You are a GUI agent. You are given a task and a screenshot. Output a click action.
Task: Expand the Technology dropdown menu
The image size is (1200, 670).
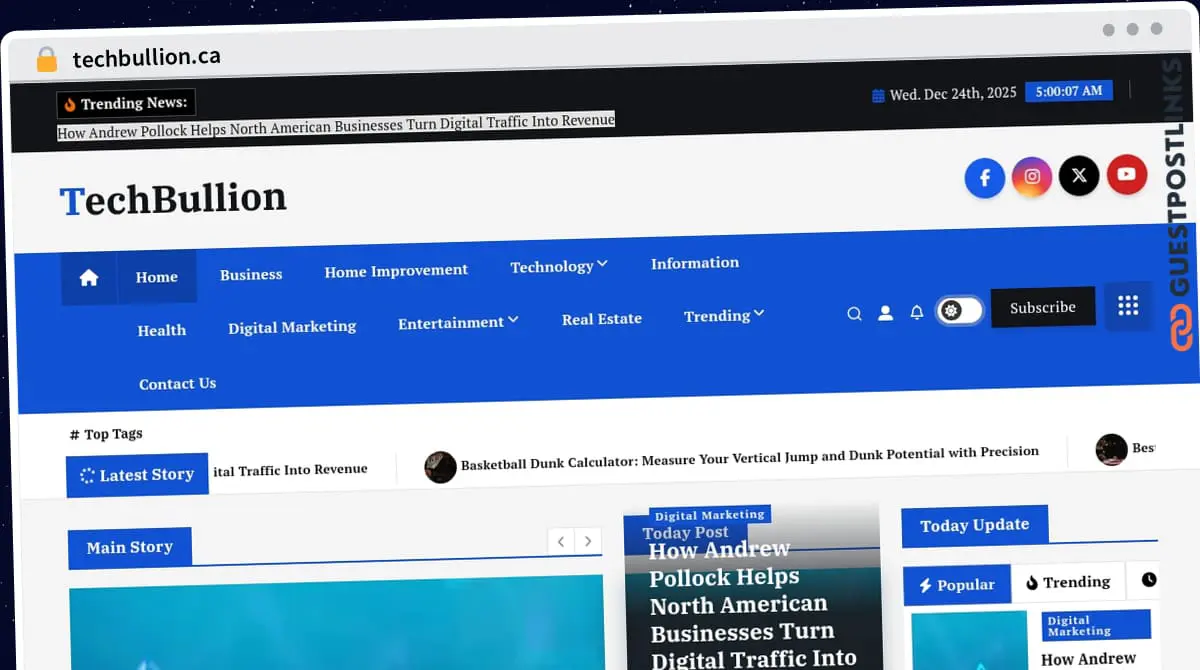click(559, 266)
